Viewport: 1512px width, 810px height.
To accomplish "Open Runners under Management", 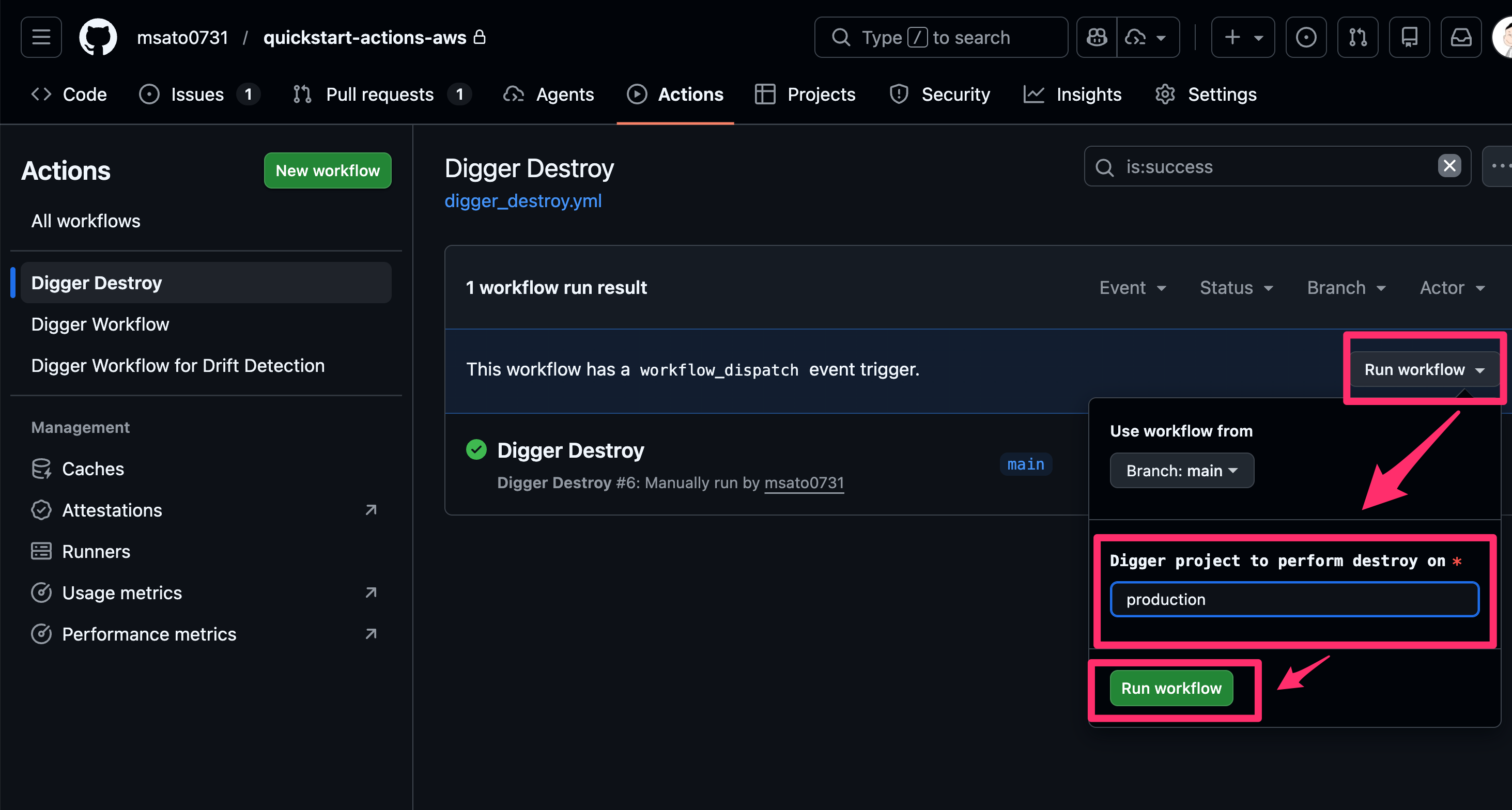I will point(96,551).
